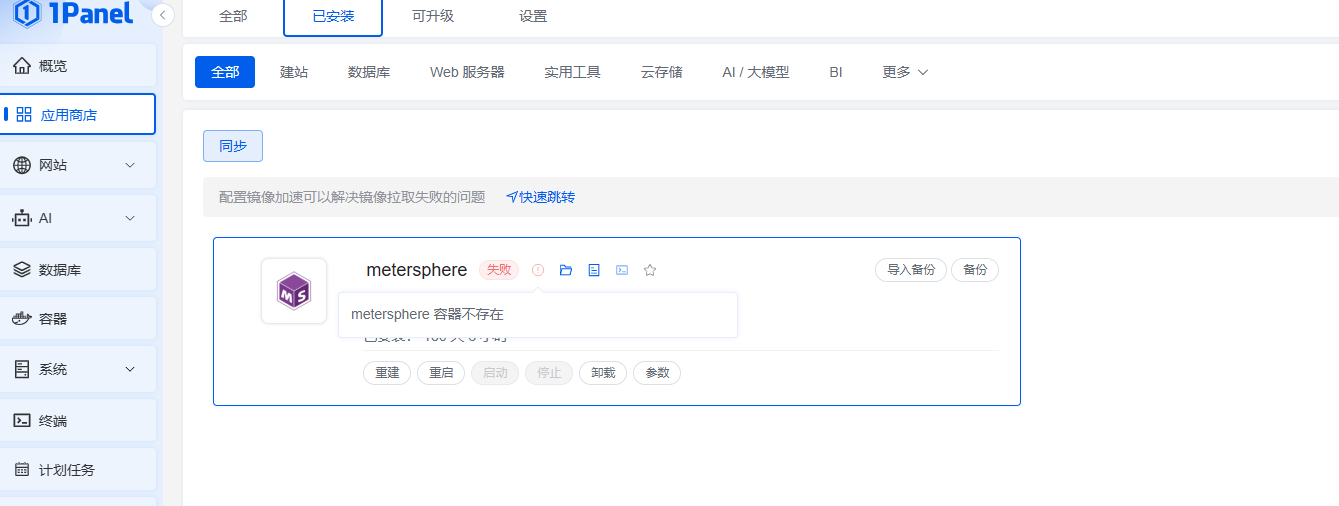Click the red error info icon
This screenshot has width=1339, height=506.
[538, 270]
